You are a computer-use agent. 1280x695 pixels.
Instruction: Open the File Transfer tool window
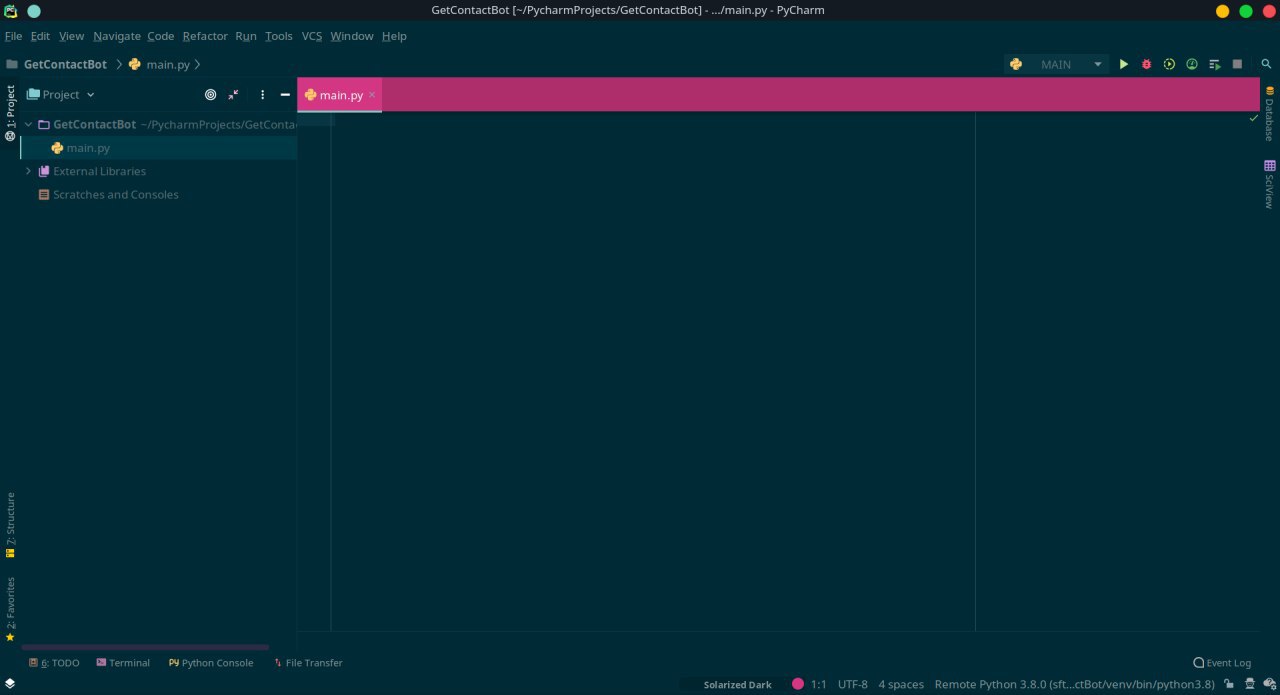[x=308, y=662]
